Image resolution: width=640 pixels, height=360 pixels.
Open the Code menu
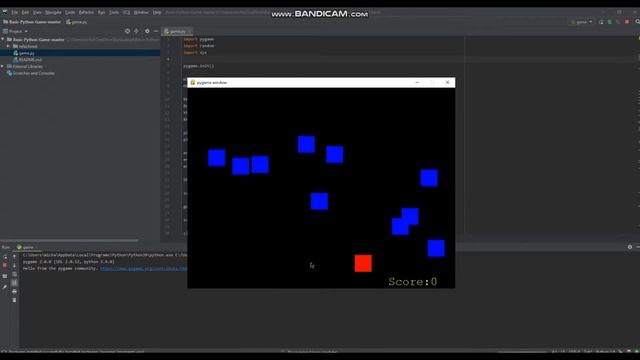click(70, 13)
